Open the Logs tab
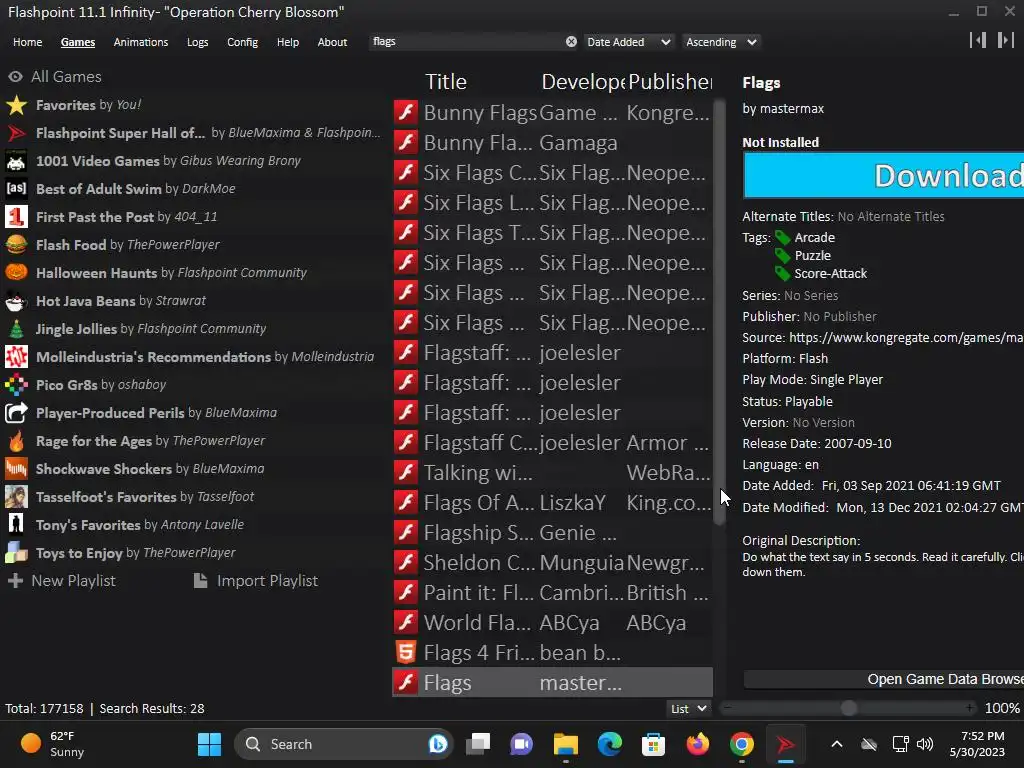 tap(197, 42)
